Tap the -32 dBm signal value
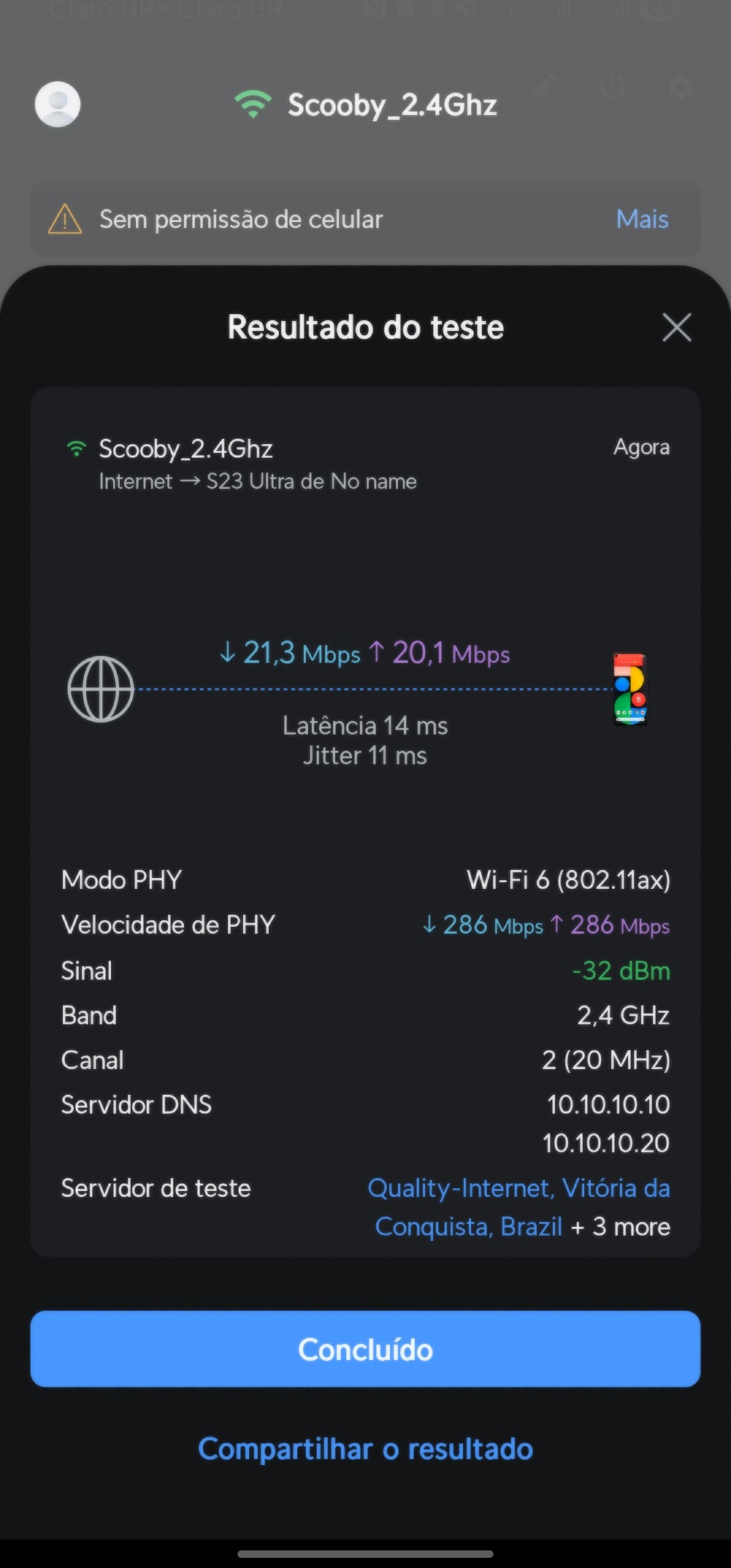 coord(621,971)
